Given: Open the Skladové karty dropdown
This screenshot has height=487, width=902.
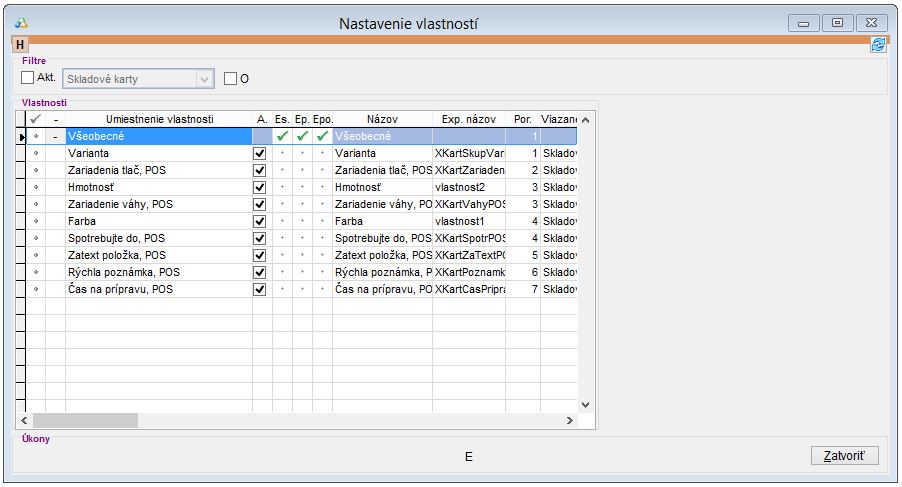Looking at the screenshot, I should click(x=205, y=79).
